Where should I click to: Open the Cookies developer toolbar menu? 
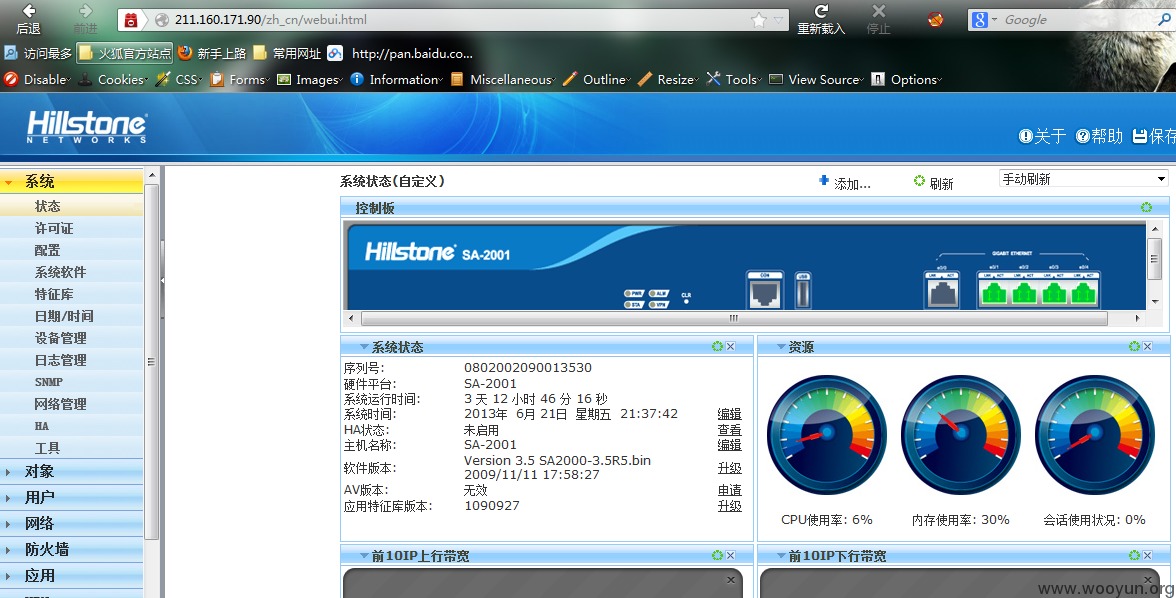pyautogui.click(x=113, y=80)
